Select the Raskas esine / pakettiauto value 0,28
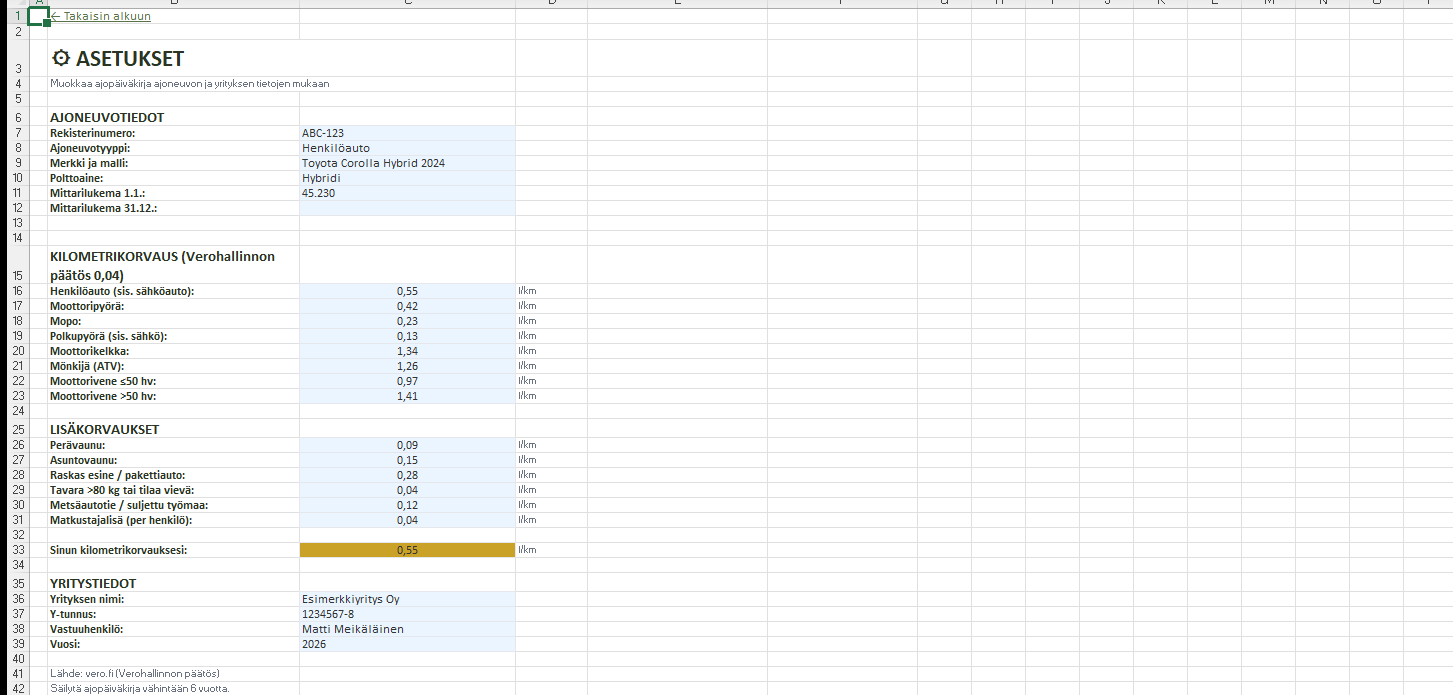The width and height of the screenshot is (1453, 695). point(406,475)
